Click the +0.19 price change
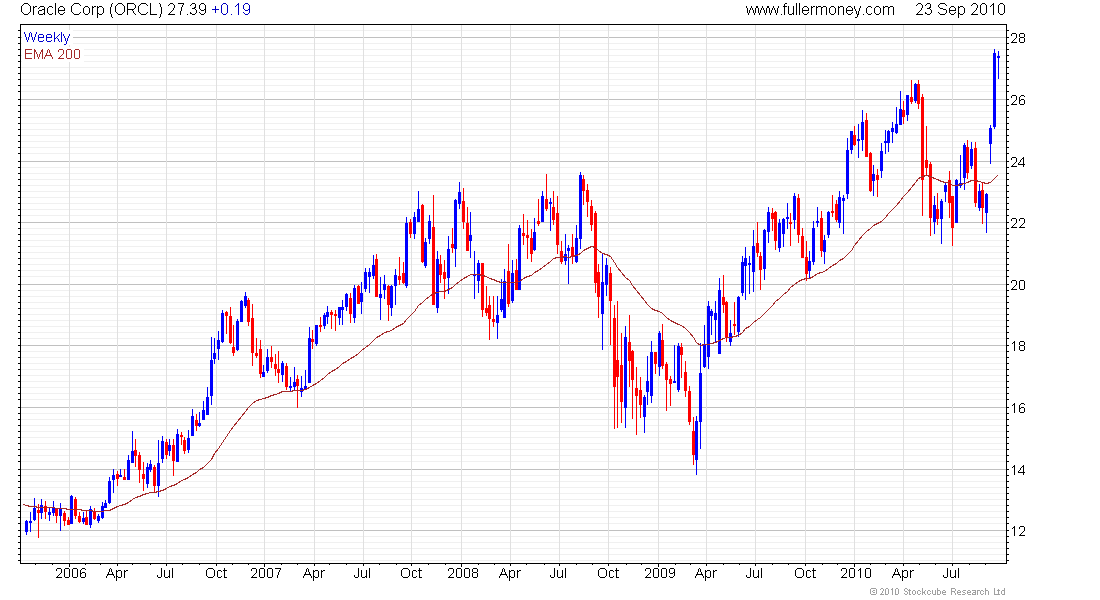This screenshot has width=1100, height=600. (x=231, y=10)
